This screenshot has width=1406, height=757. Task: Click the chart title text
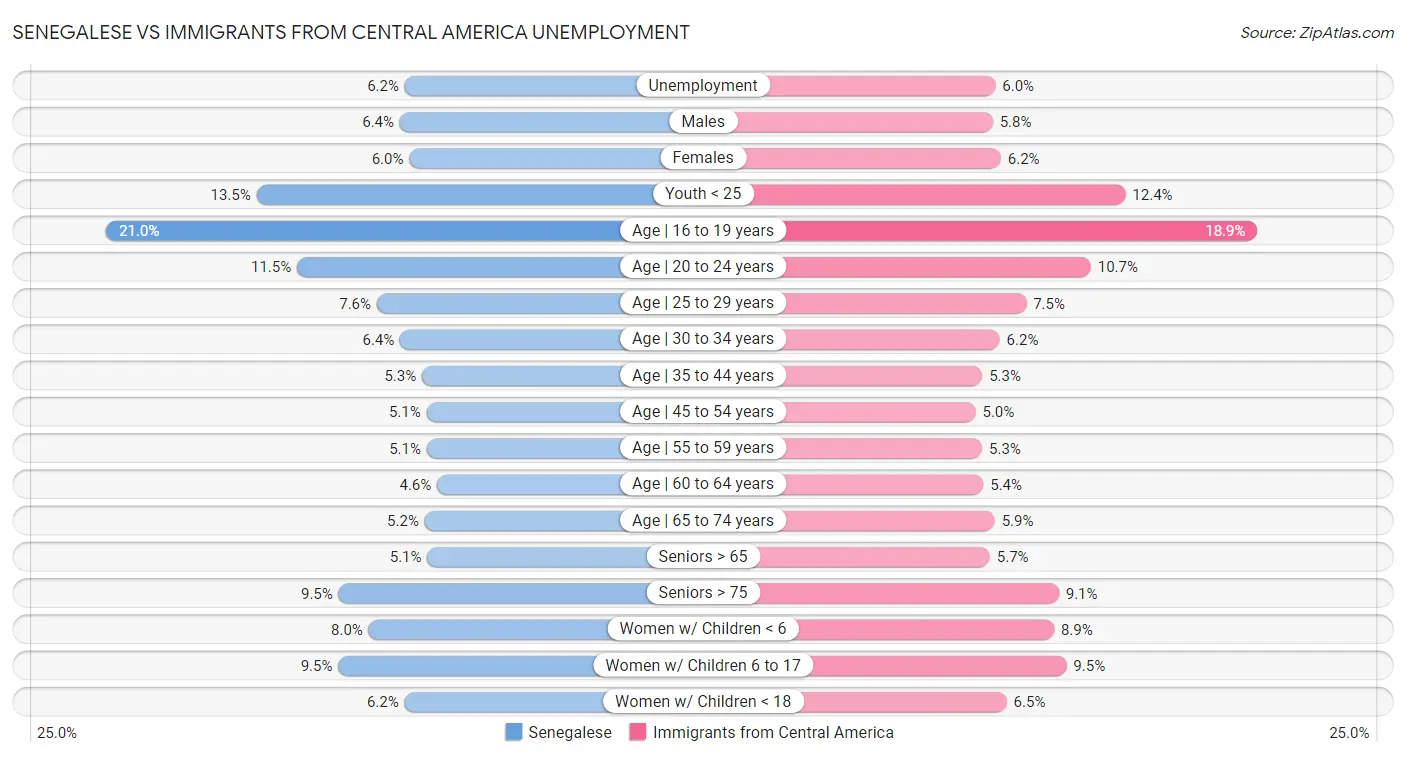click(x=351, y=32)
